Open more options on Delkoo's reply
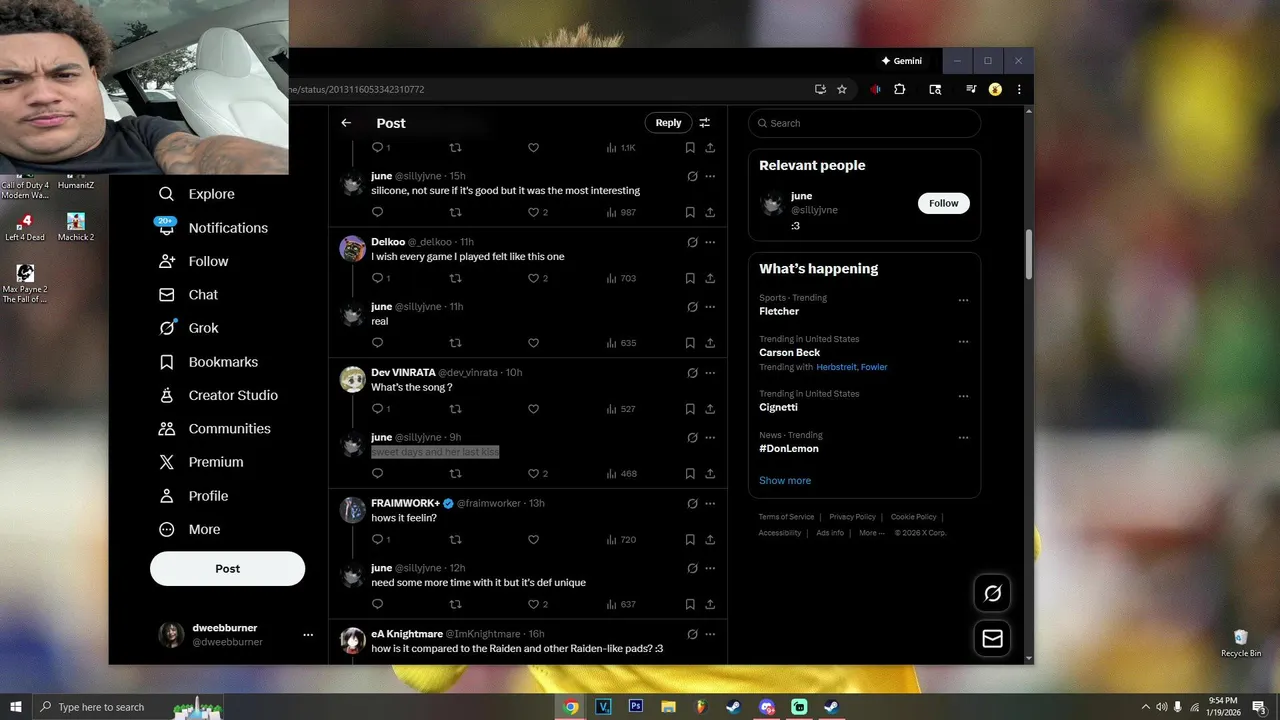 pyautogui.click(x=710, y=242)
